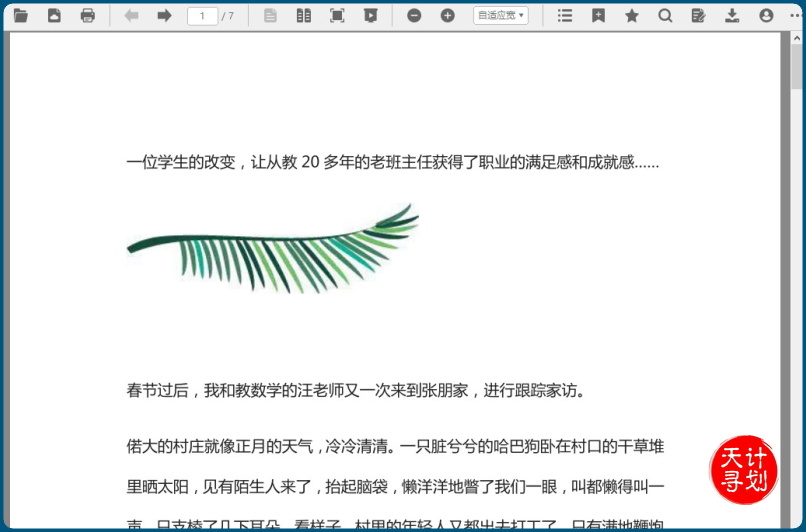
Task: Open the more options ellipsis menu
Action: (796, 15)
